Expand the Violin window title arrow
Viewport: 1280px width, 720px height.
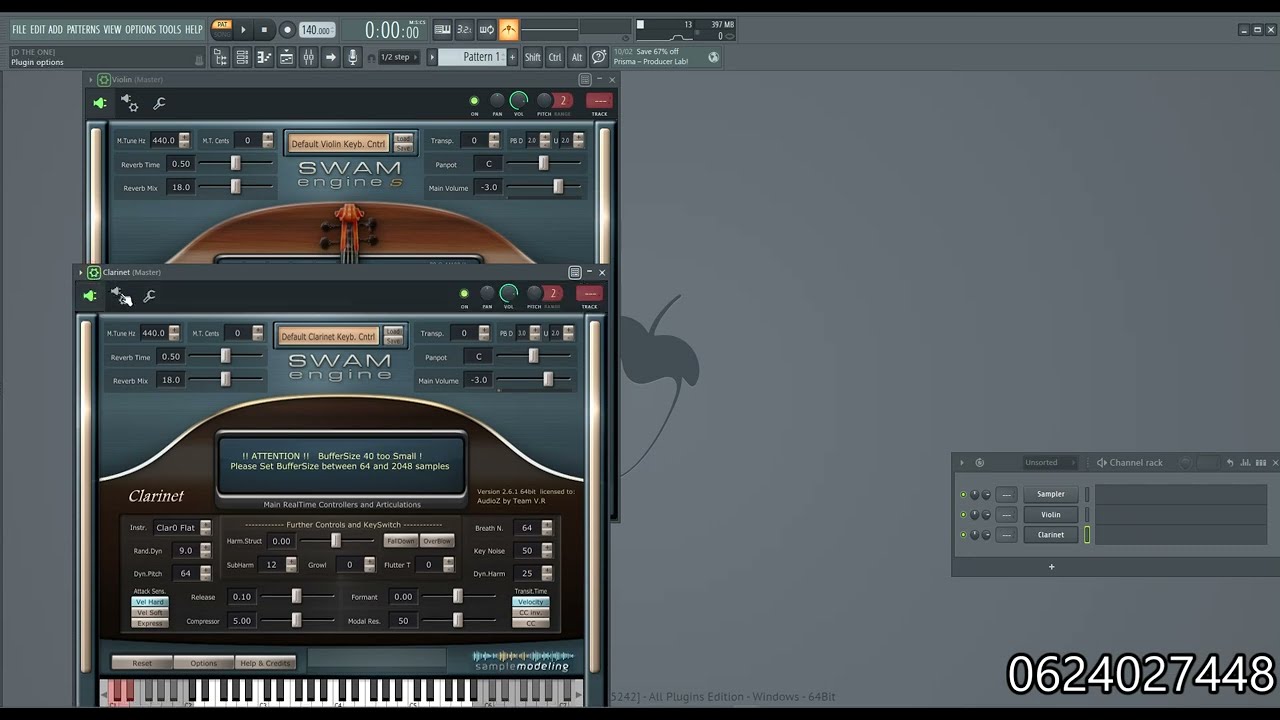91,79
